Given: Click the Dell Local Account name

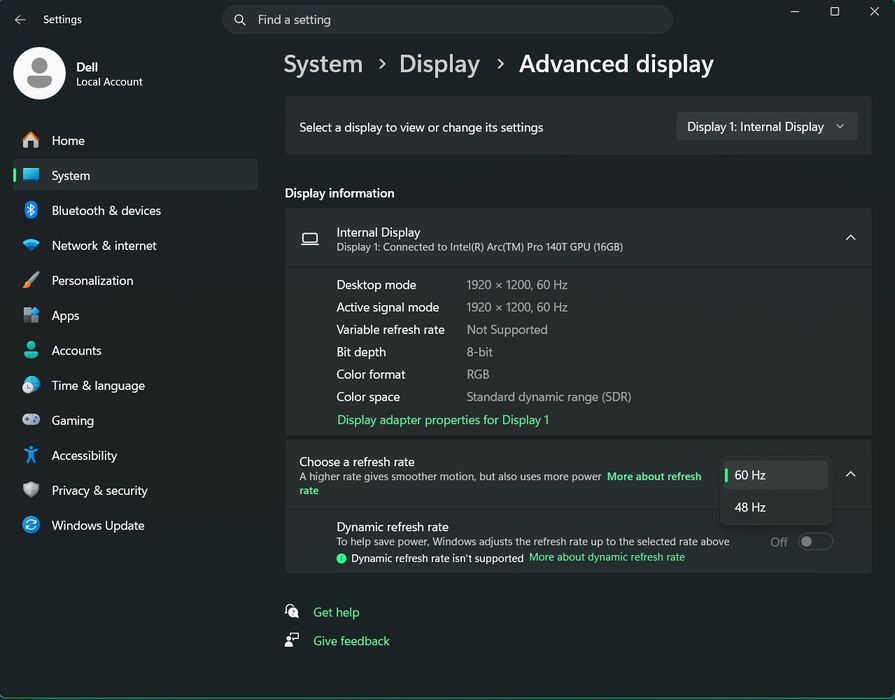Looking at the screenshot, I should pyautogui.click(x=109, y=74).
